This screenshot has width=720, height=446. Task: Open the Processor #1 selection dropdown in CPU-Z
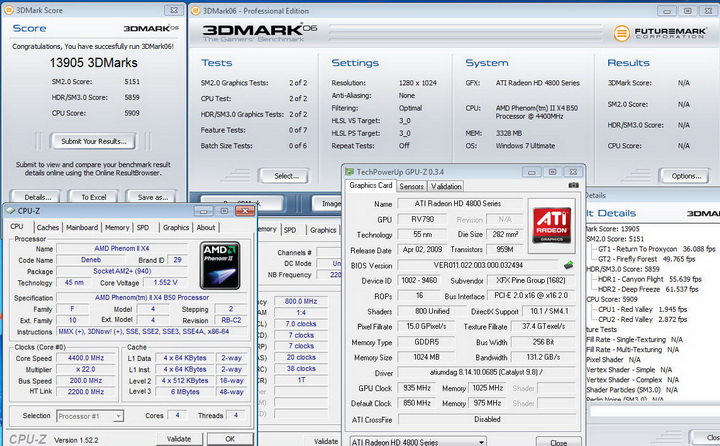tap(90, 416)
